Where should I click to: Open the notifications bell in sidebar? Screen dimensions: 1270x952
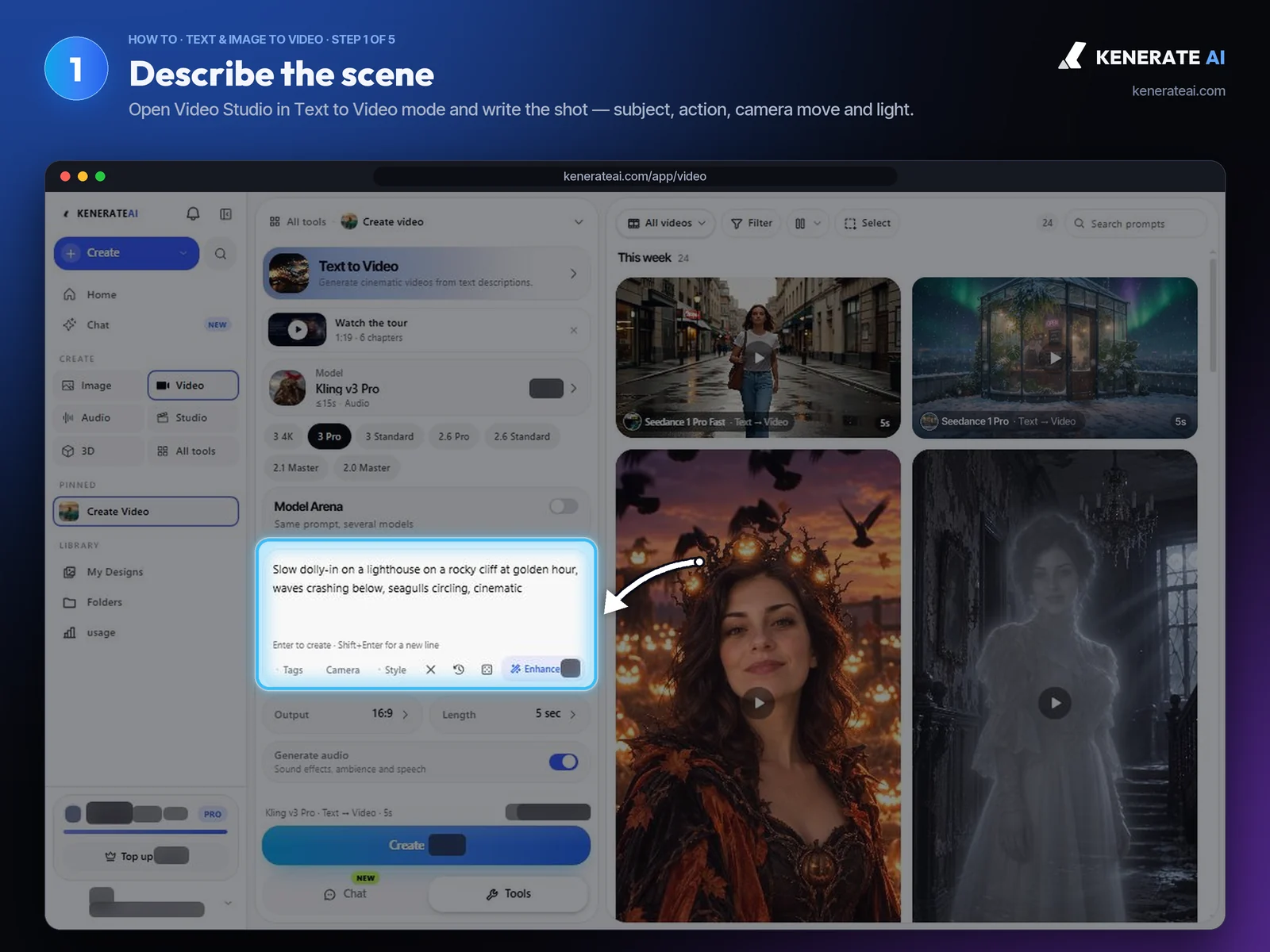coord(193,213)
